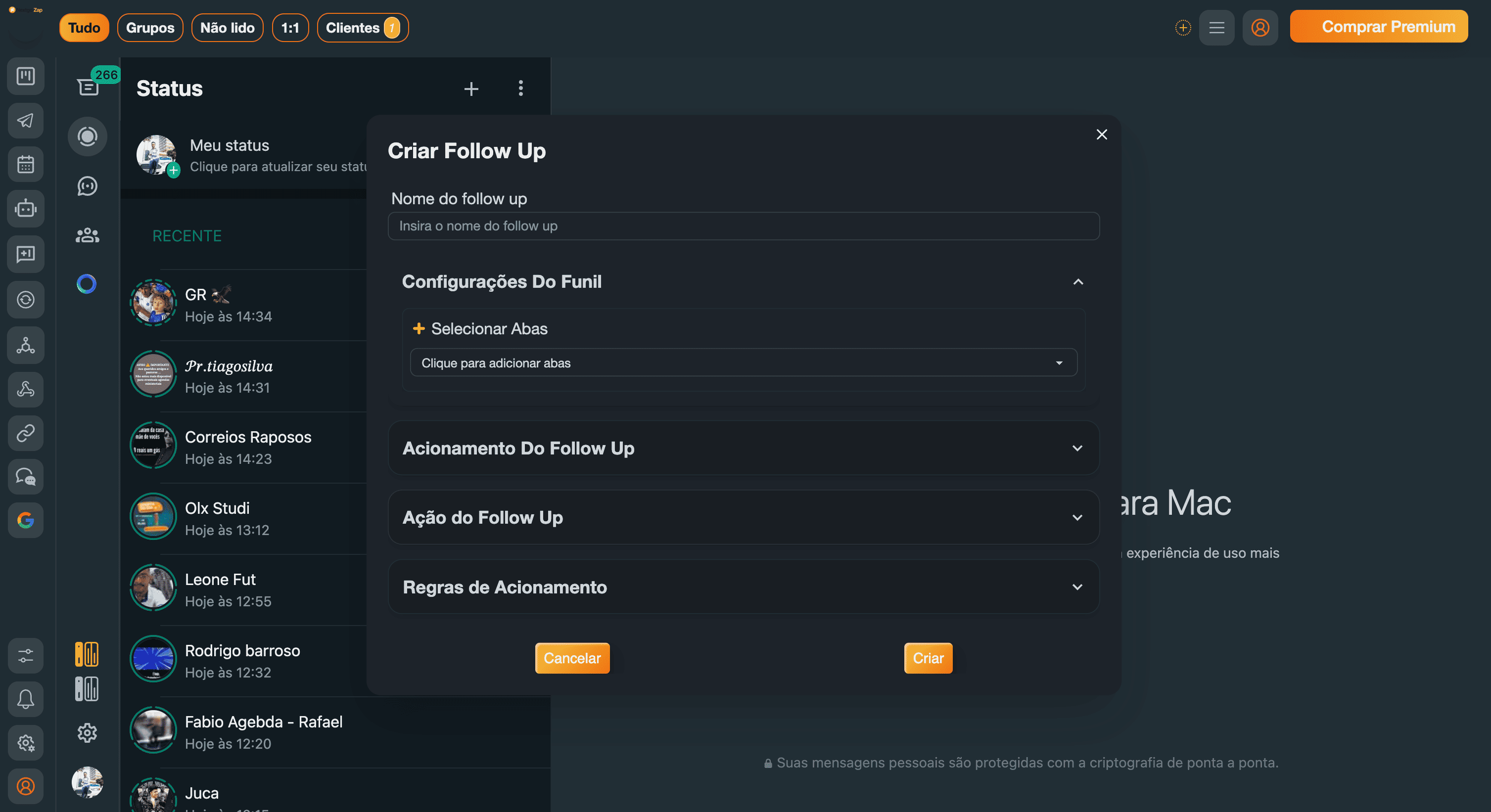This screenshot has width=1491, height=812.
Task: Click the link chain icon
Action: pos(25,433)
